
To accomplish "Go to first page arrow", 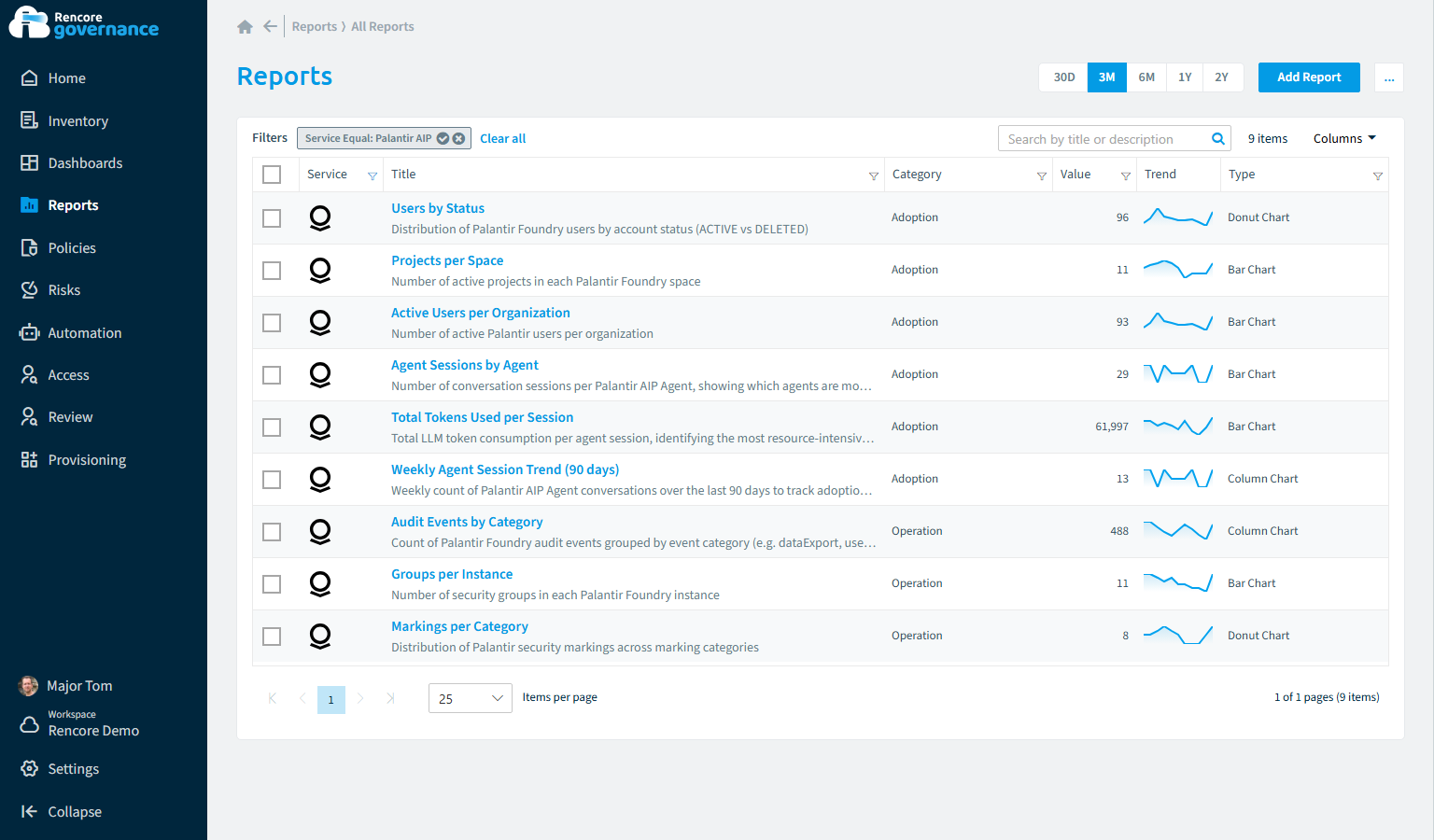I will coord(272,698).
